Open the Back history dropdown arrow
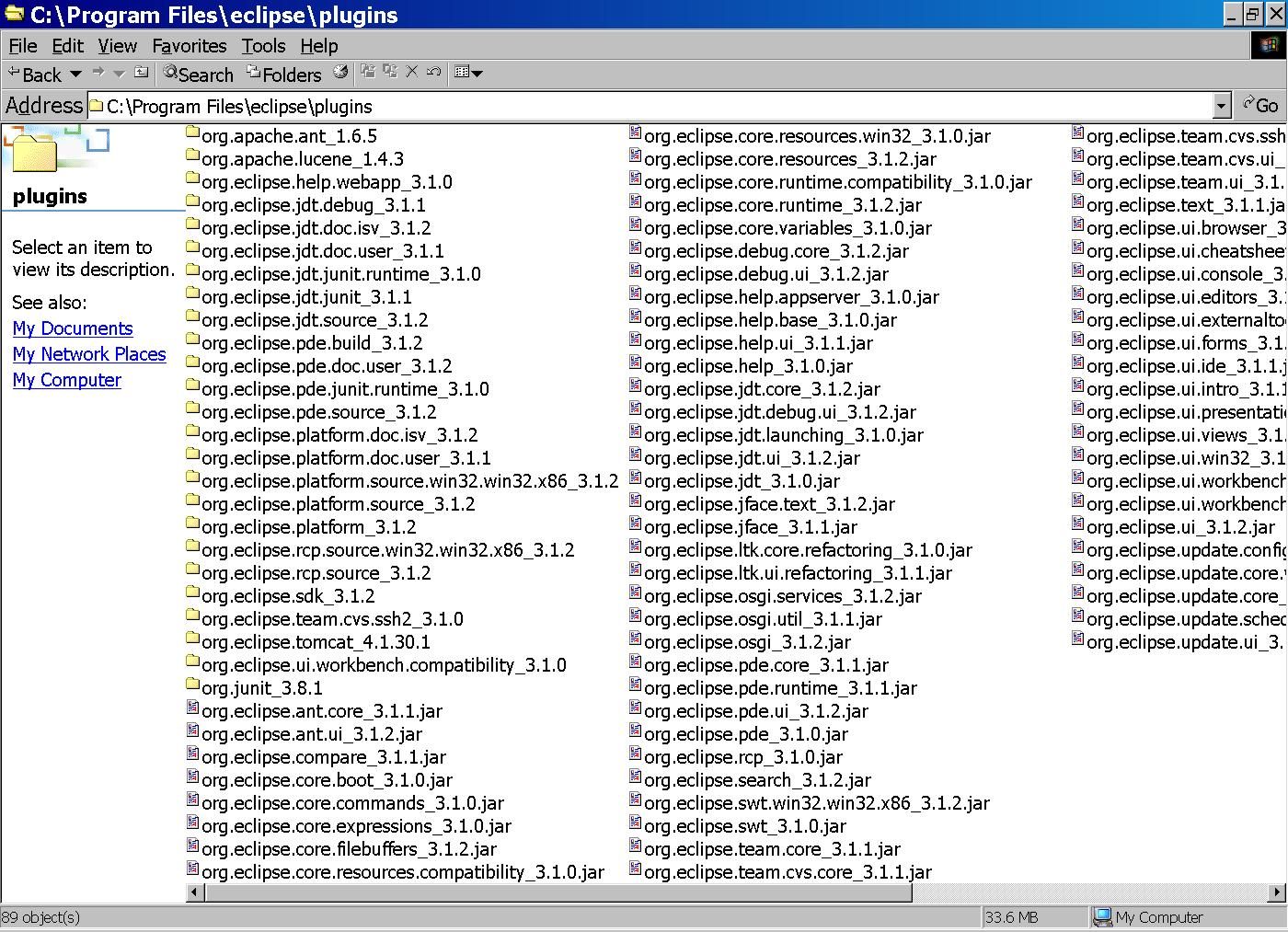The width and height of the screenshot is (1288, 932). click(75, 74)
